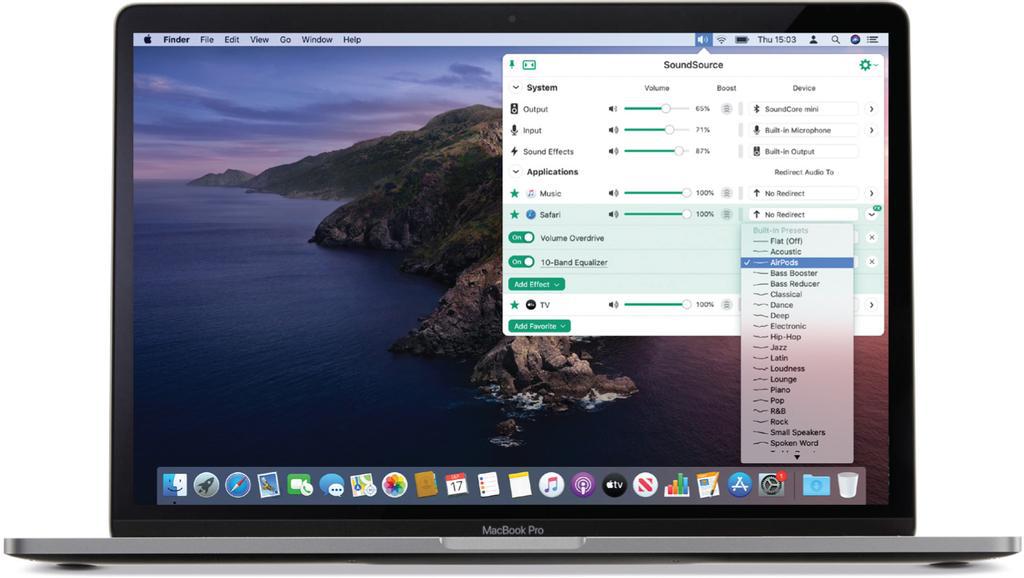This screenshot has width=1024, height=578.
Task: Open the File menu in the menu bar
Action: 207,40
